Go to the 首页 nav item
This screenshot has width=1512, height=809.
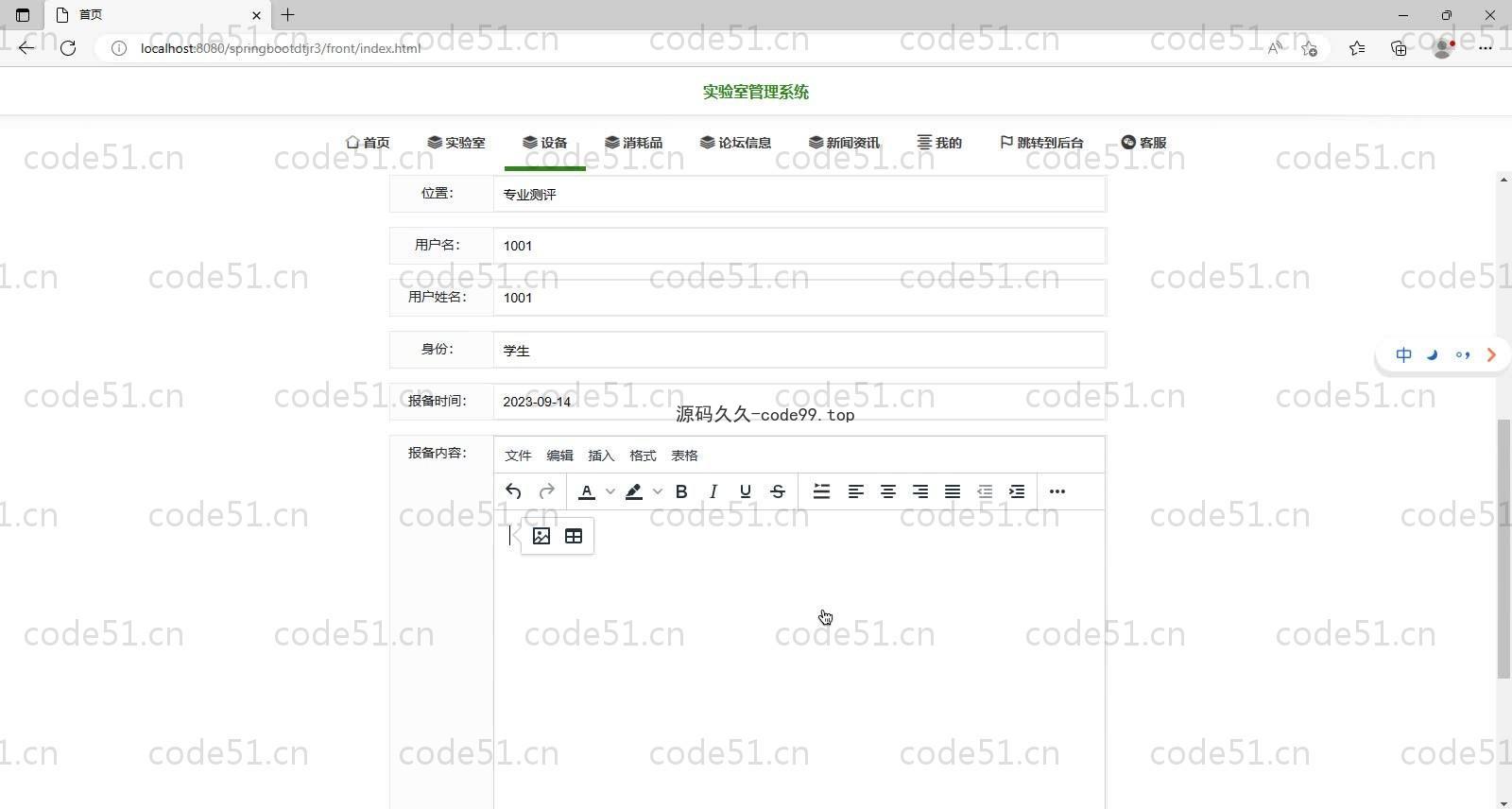pos(368,143)
